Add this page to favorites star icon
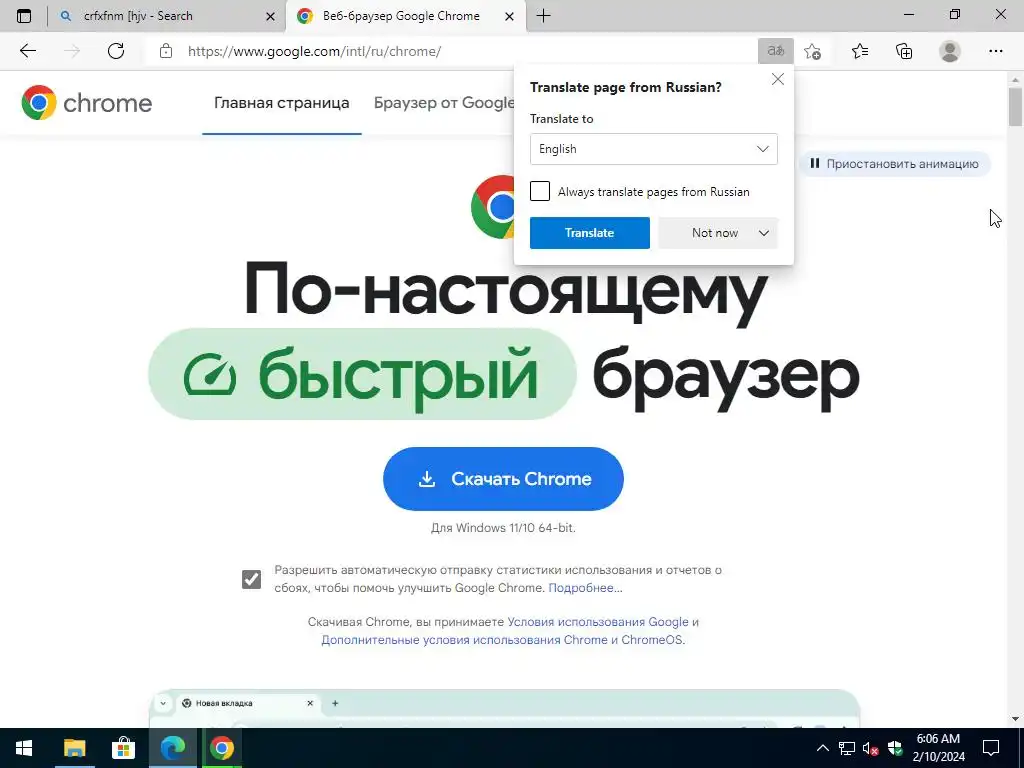Viewport: 1024px width, 768px height. coord(812,51)
